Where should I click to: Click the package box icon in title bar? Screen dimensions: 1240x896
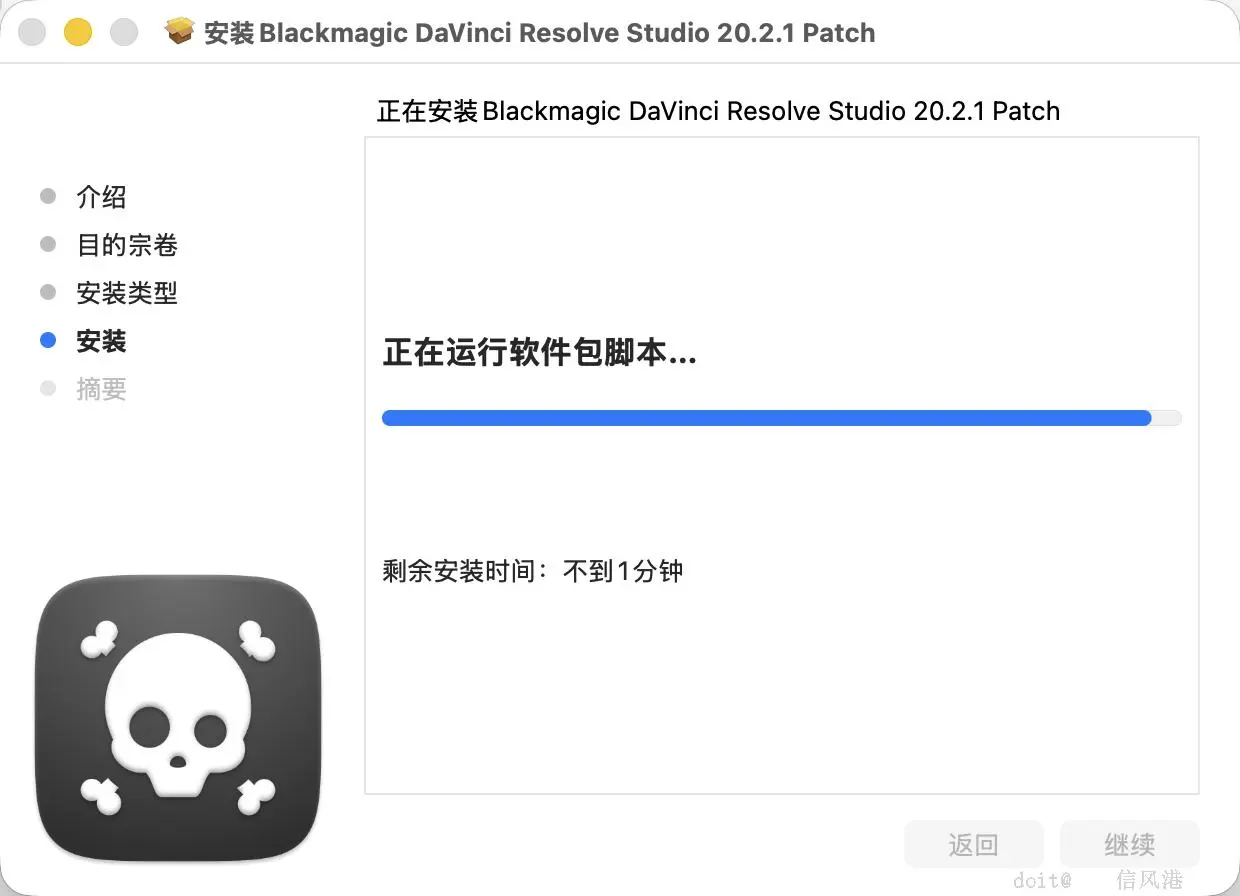(180, 32)
